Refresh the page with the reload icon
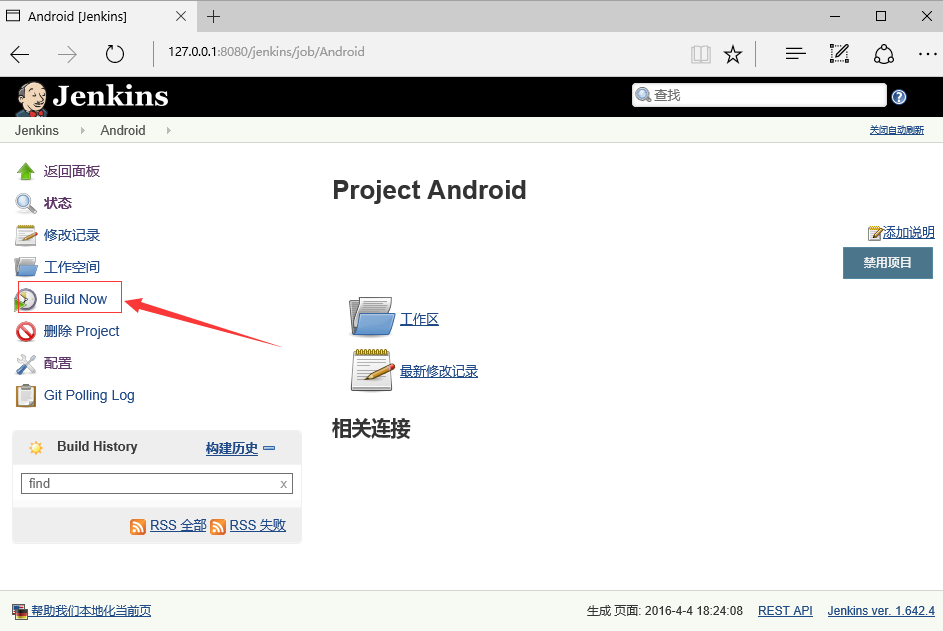This screenshot has width=943, height=631. point(114,54)
